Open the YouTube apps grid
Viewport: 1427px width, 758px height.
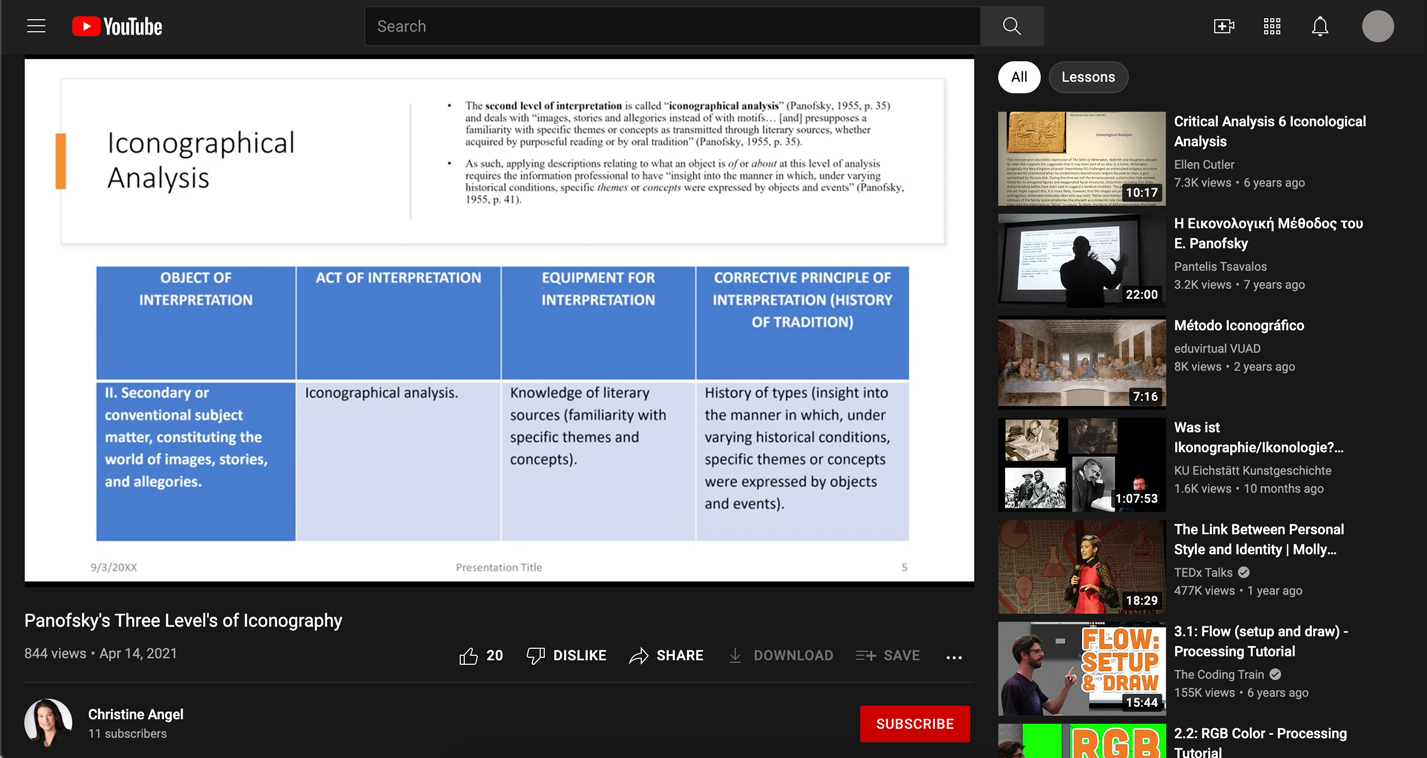pos(1272,27)
